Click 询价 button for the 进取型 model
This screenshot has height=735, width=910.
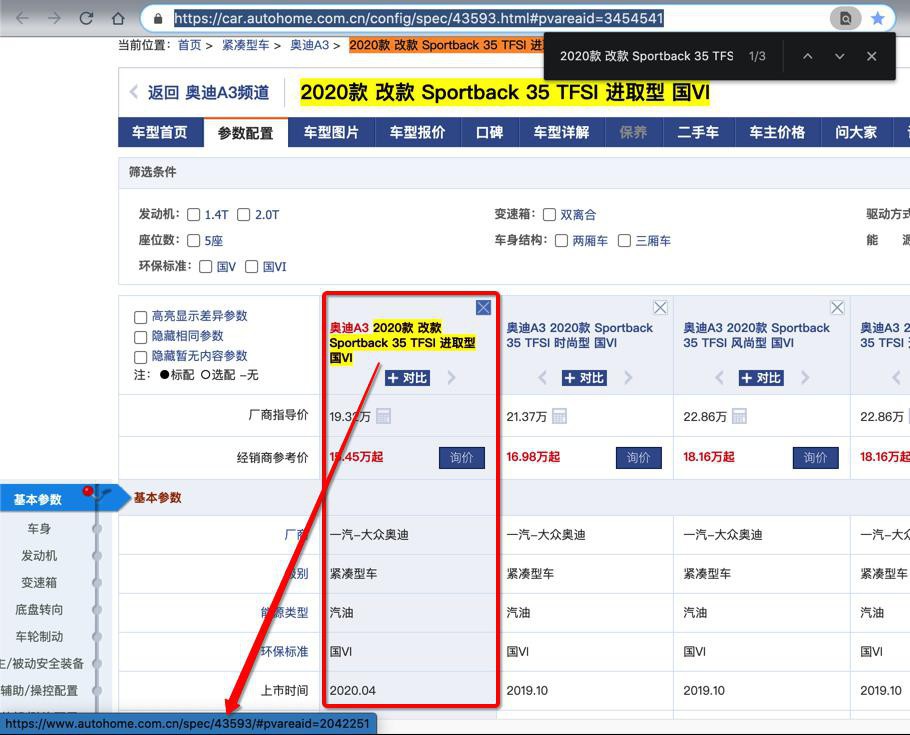[462, 457]
